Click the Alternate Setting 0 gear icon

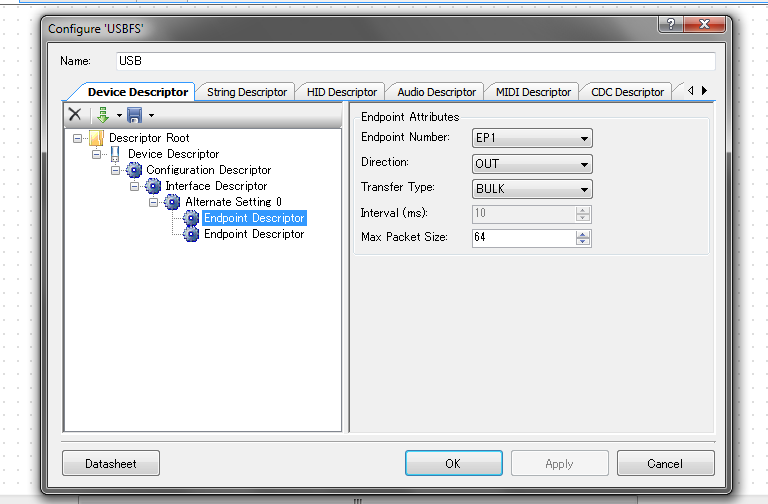172,202
